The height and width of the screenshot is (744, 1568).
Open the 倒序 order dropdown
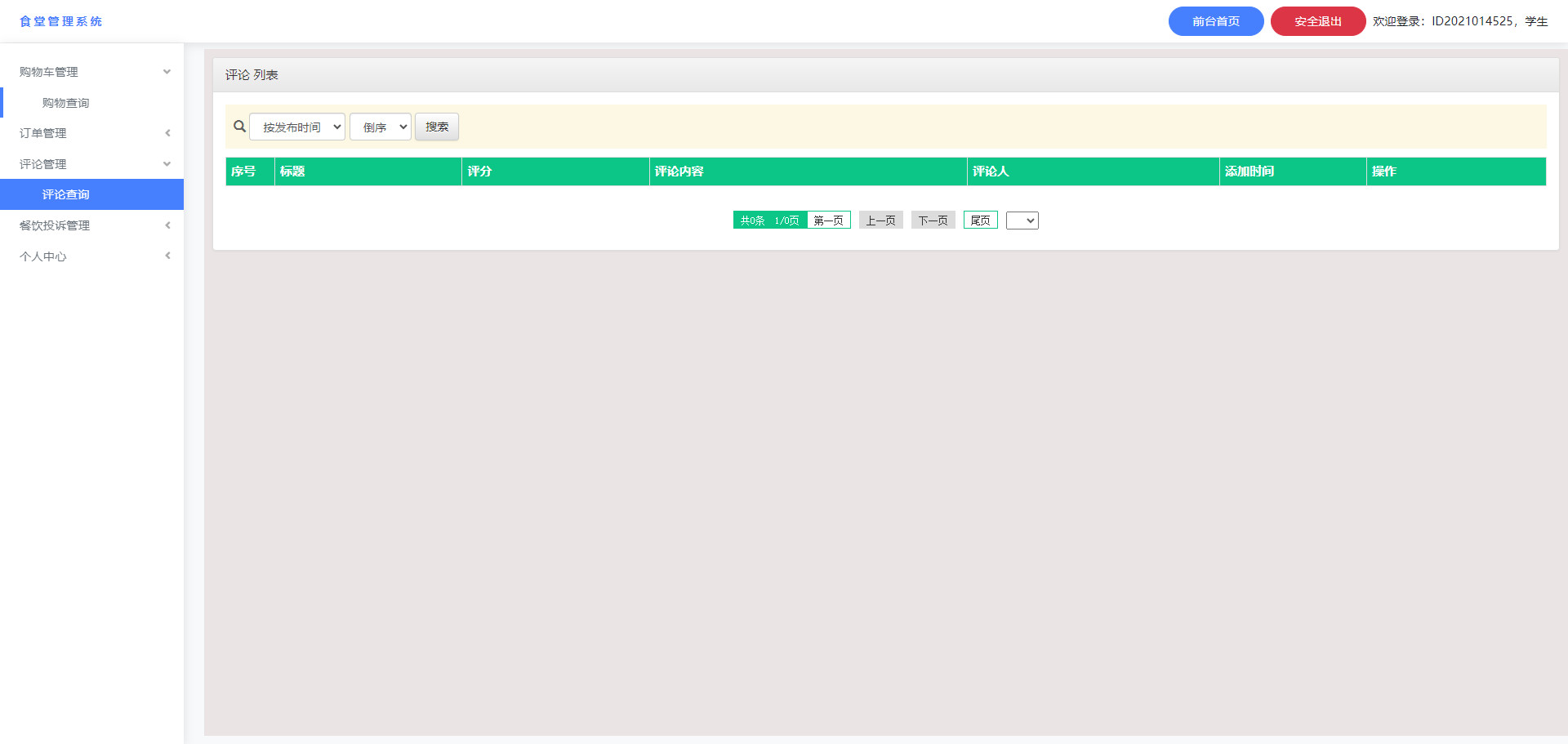(381, 127)
